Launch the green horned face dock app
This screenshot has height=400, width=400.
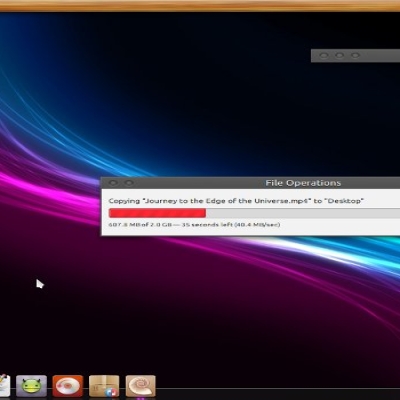pos(31,386)
